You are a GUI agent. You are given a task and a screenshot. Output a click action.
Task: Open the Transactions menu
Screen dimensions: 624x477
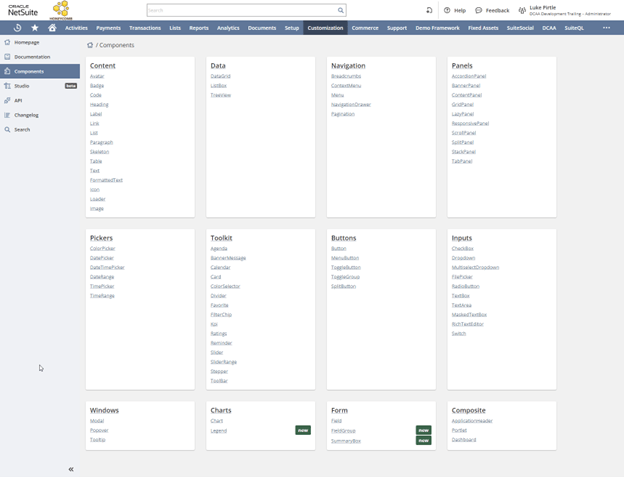[145, 28]
